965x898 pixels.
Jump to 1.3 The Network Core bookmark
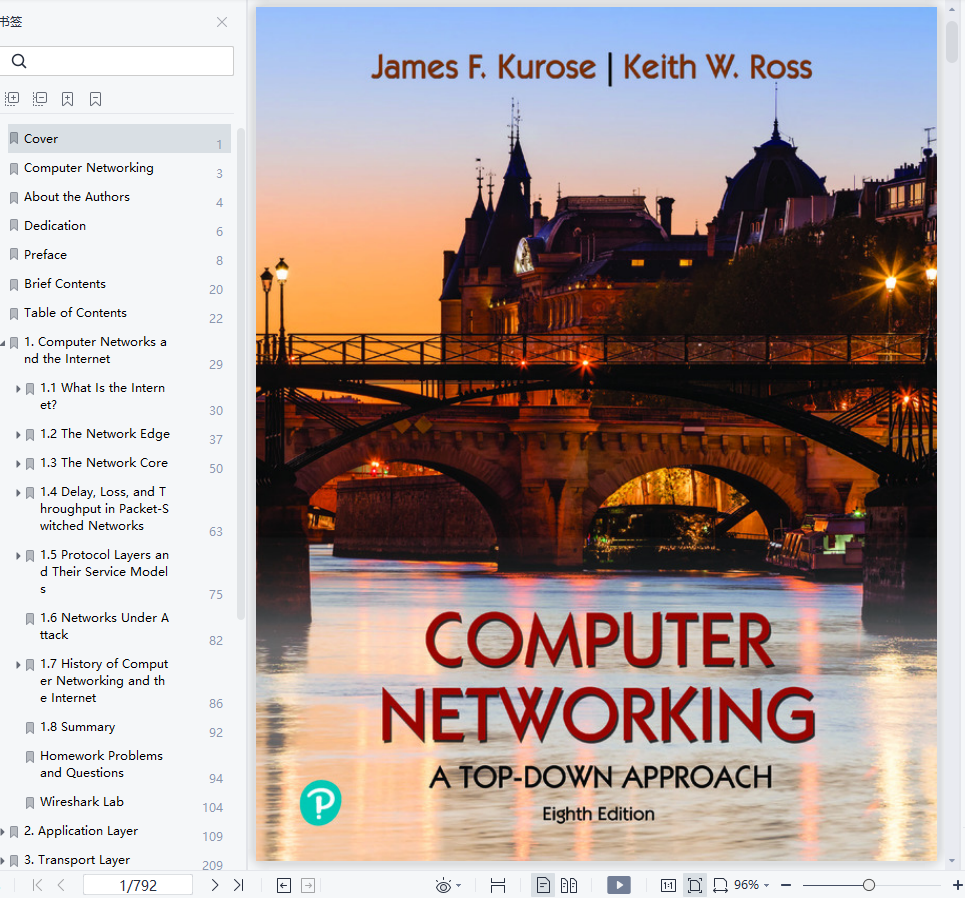tap(103, 462)
